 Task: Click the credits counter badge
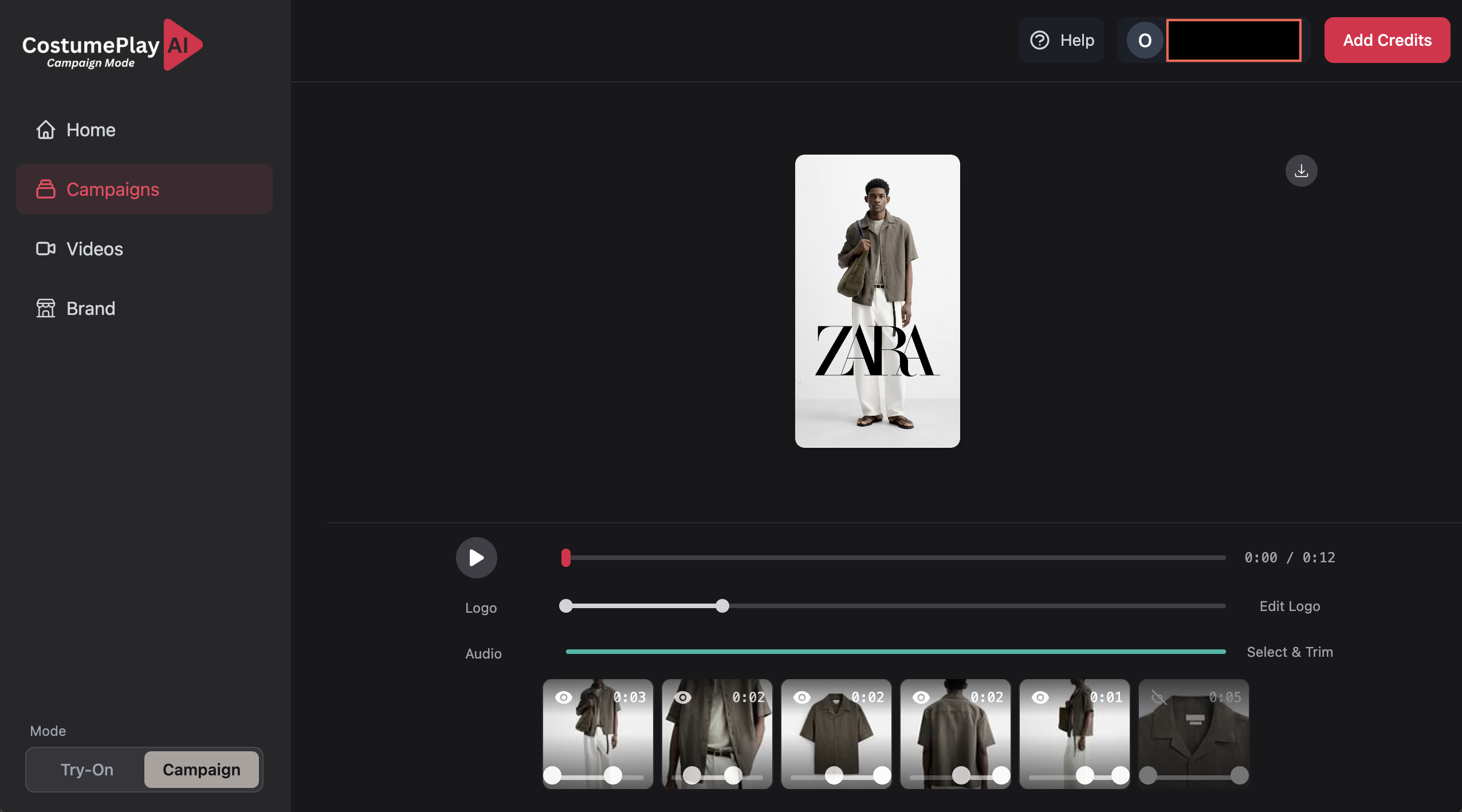click(x=1234, y=40)
